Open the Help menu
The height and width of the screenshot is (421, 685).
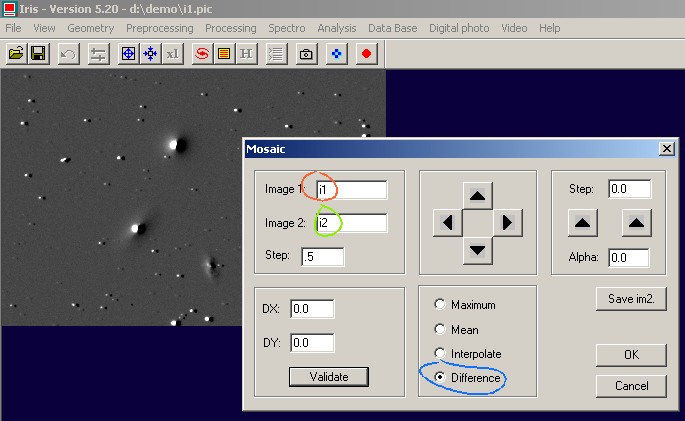click(x=550, y=28)
